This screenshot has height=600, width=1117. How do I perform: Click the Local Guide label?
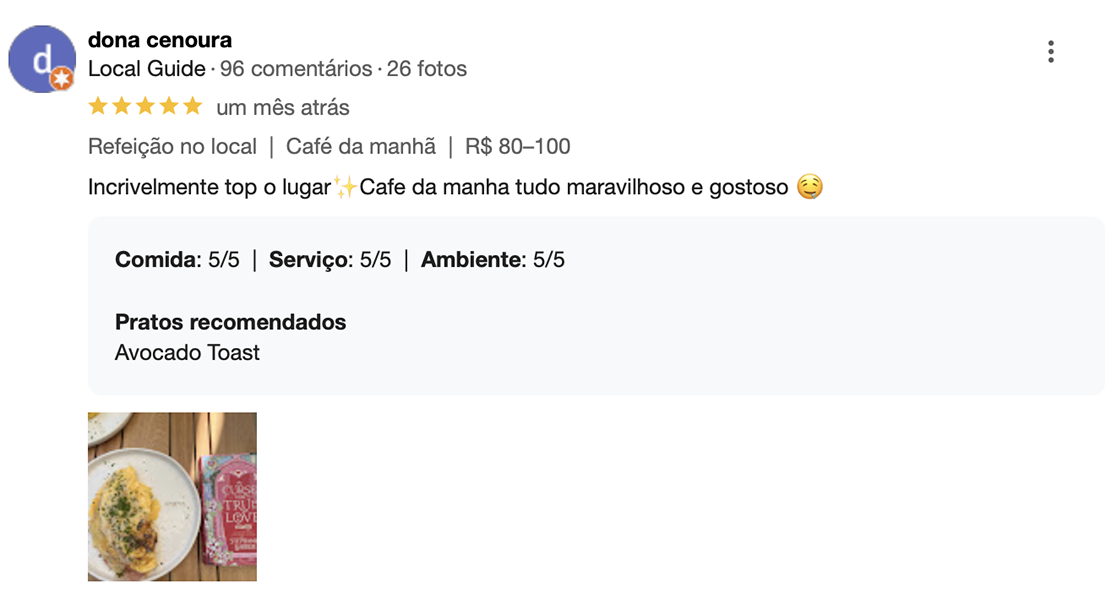(x=147, y=69)
